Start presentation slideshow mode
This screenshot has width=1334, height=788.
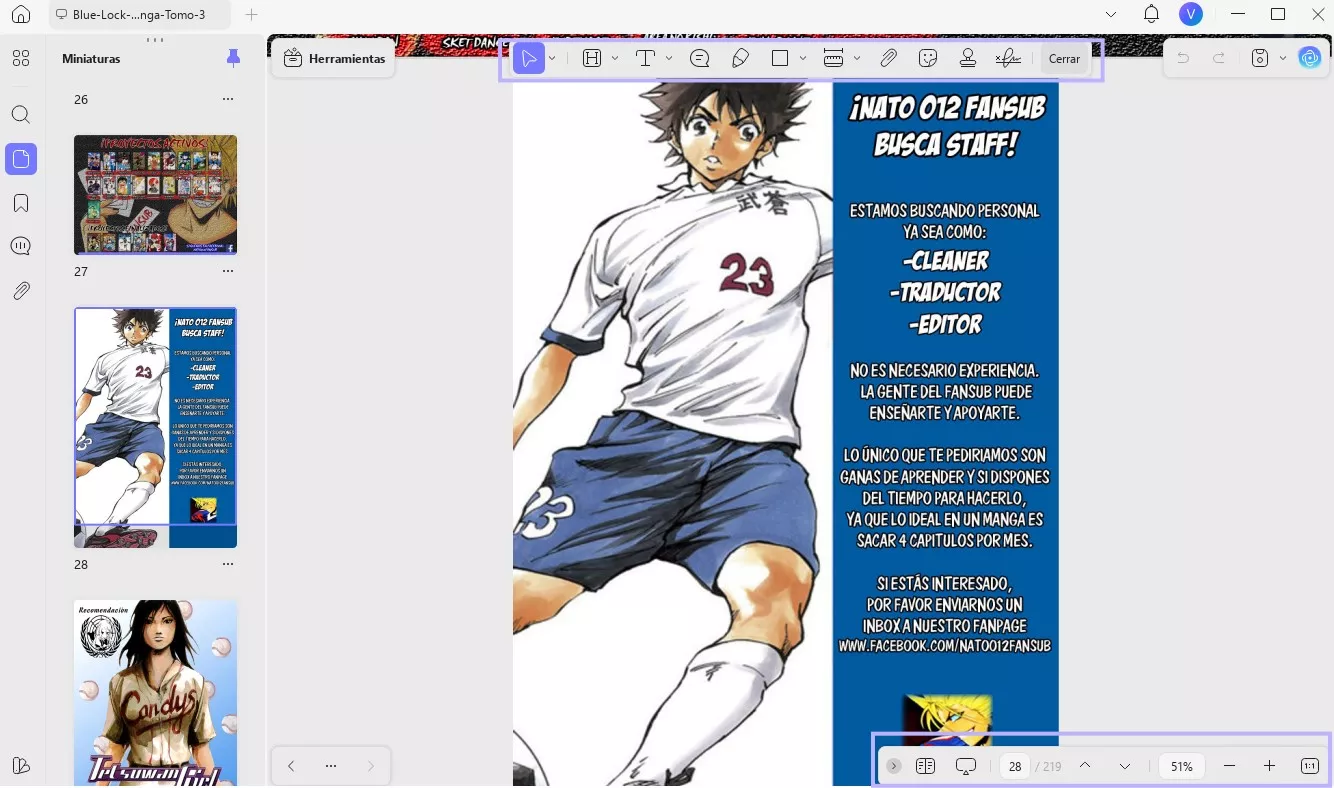(x=966, y=766)
